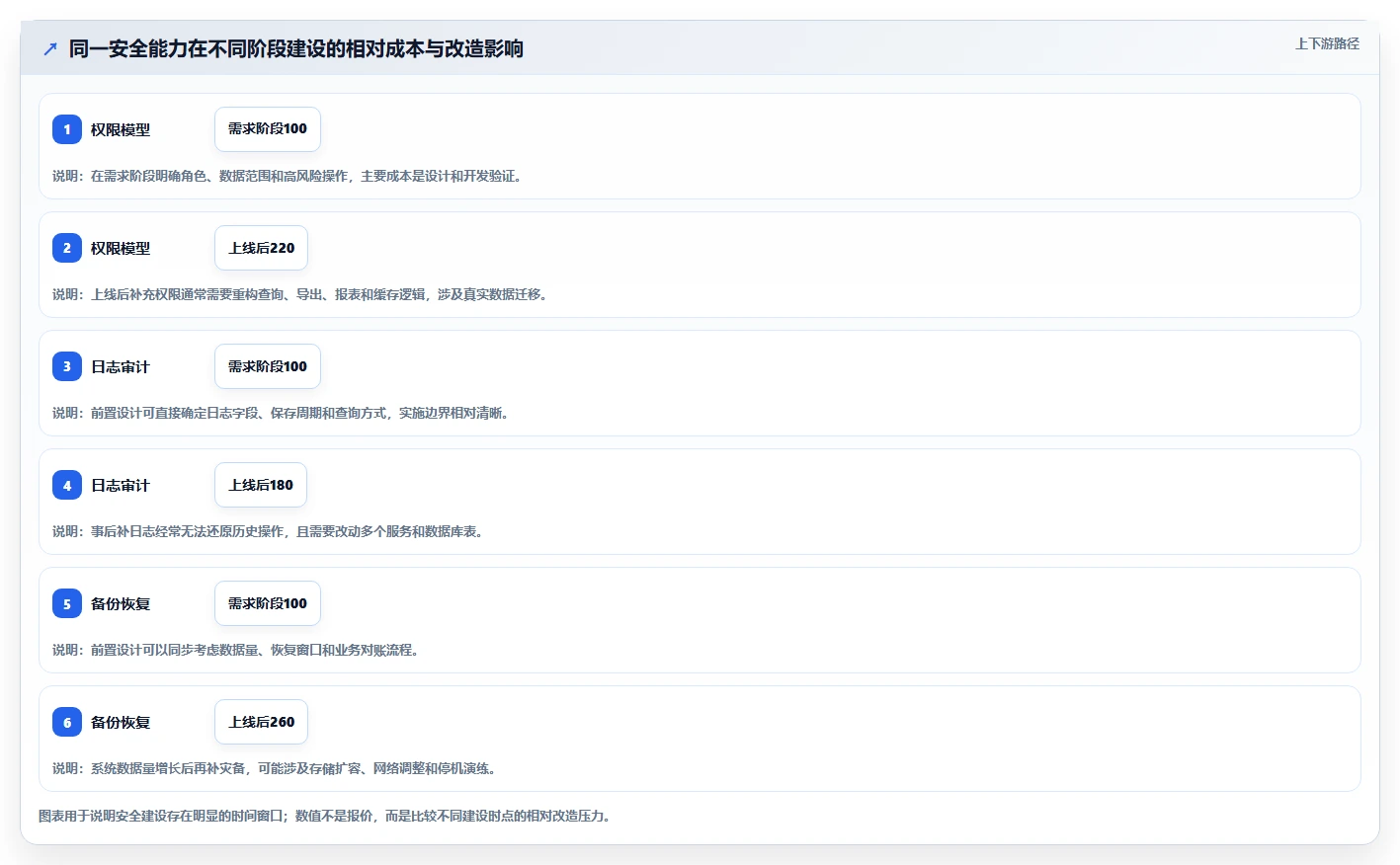
Task: Click number badge 6 for 备份恢复
Action: (x=67, y=722)
